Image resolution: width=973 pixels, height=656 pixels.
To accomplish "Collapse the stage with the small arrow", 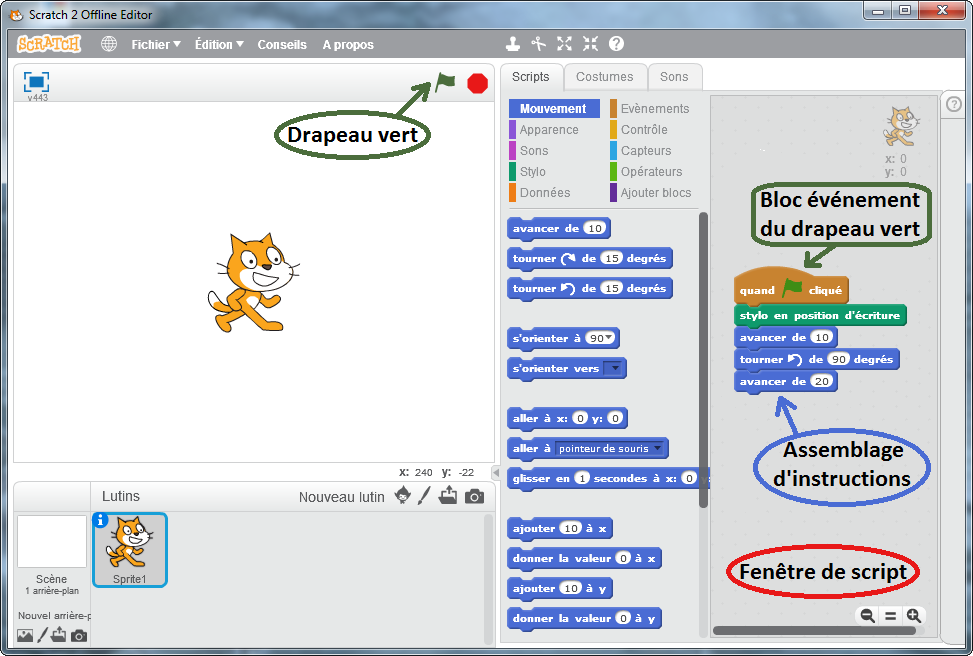I will click(495, 473).
